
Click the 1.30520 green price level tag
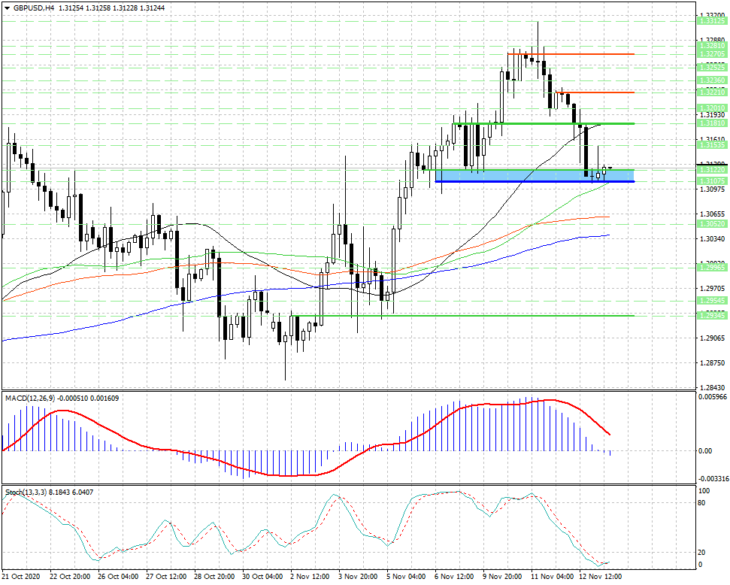coord(712,224)
